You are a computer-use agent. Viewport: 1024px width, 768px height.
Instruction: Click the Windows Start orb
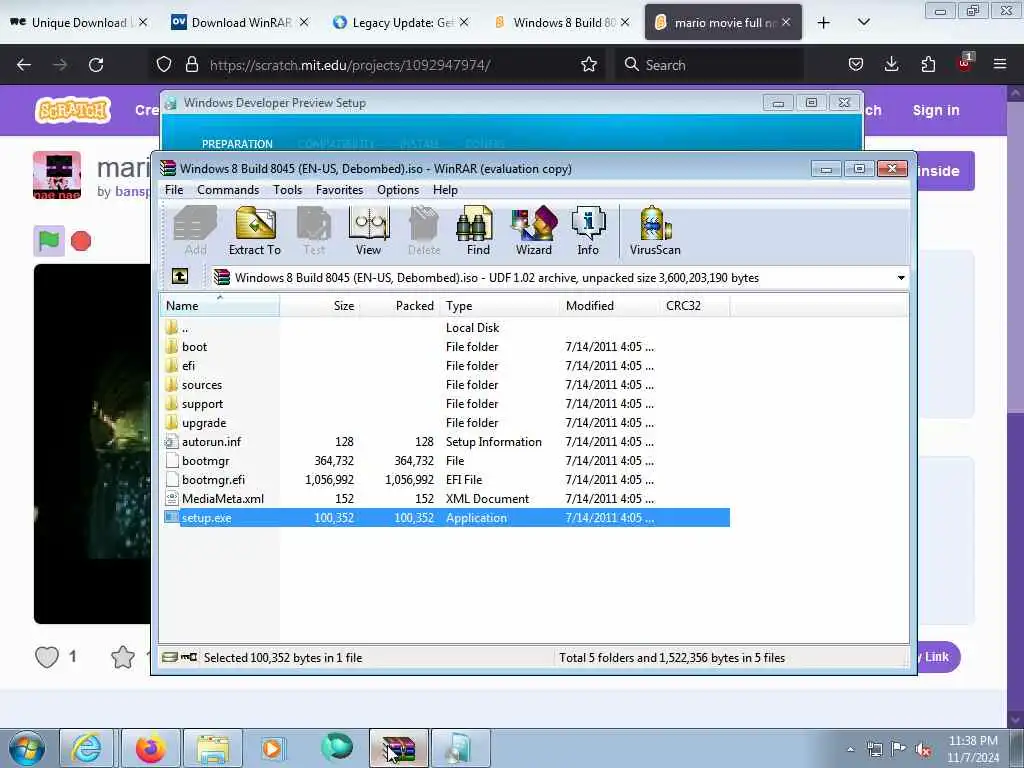[x=27, y=749]
